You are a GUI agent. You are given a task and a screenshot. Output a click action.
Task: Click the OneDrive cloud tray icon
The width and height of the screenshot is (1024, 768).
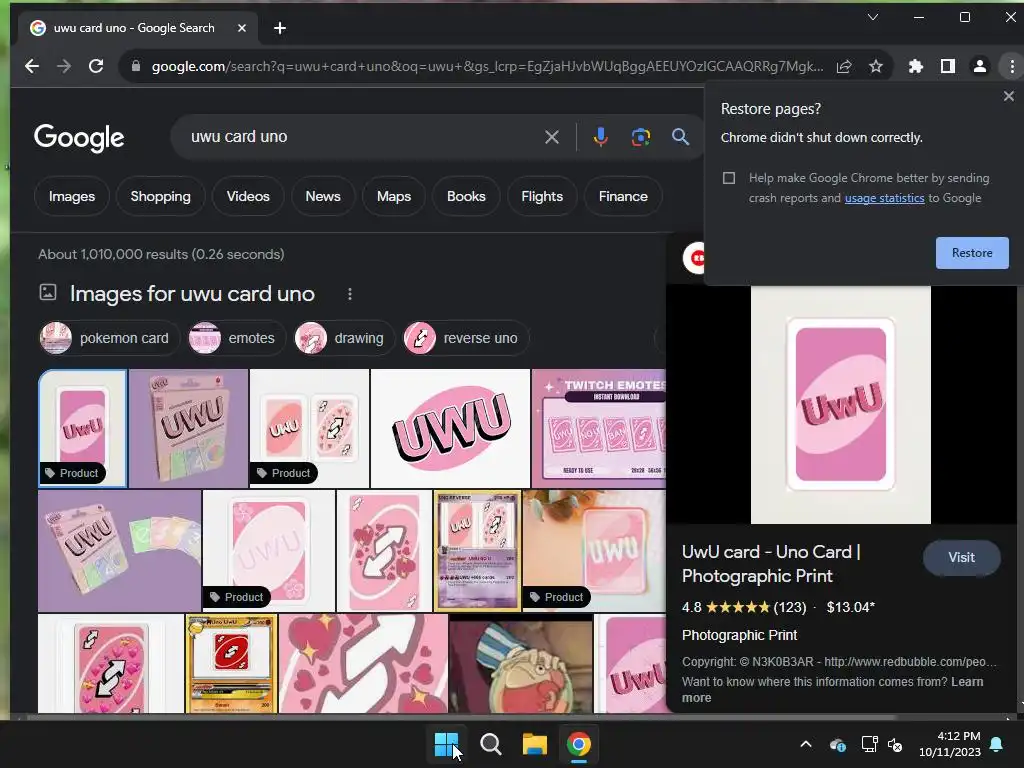(x=837, y=744)
